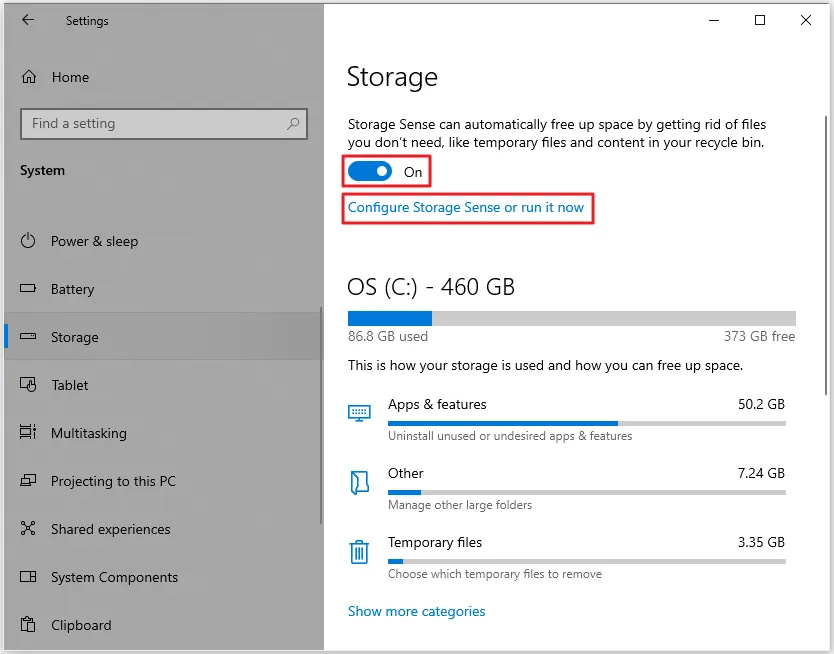Click the 86.8 GB used label
834x654 pixels.
(388, 336)
